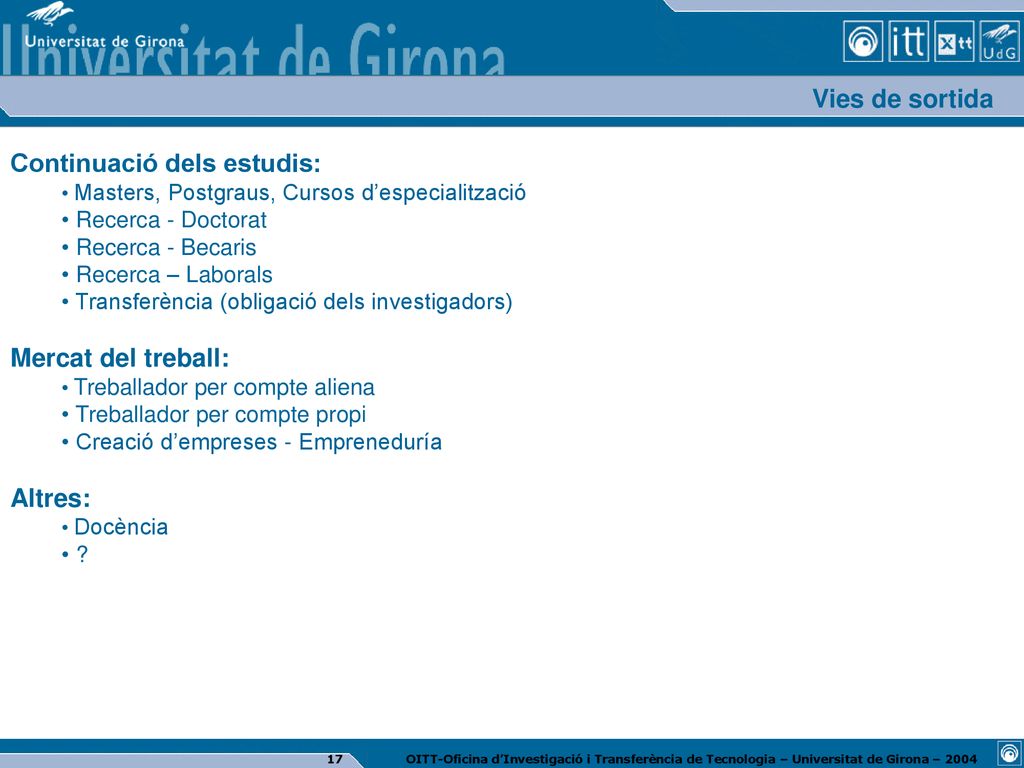Select the 'Recerca - Becaris' bullet
The height and width of the screenshot is (768, 1024).
pos(159,248)
